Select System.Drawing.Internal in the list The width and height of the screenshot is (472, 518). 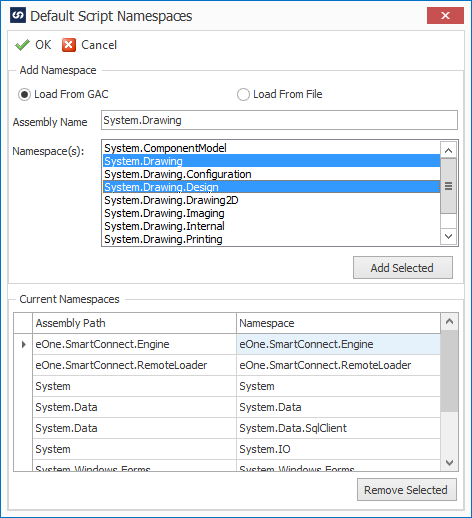pos(271,226)
